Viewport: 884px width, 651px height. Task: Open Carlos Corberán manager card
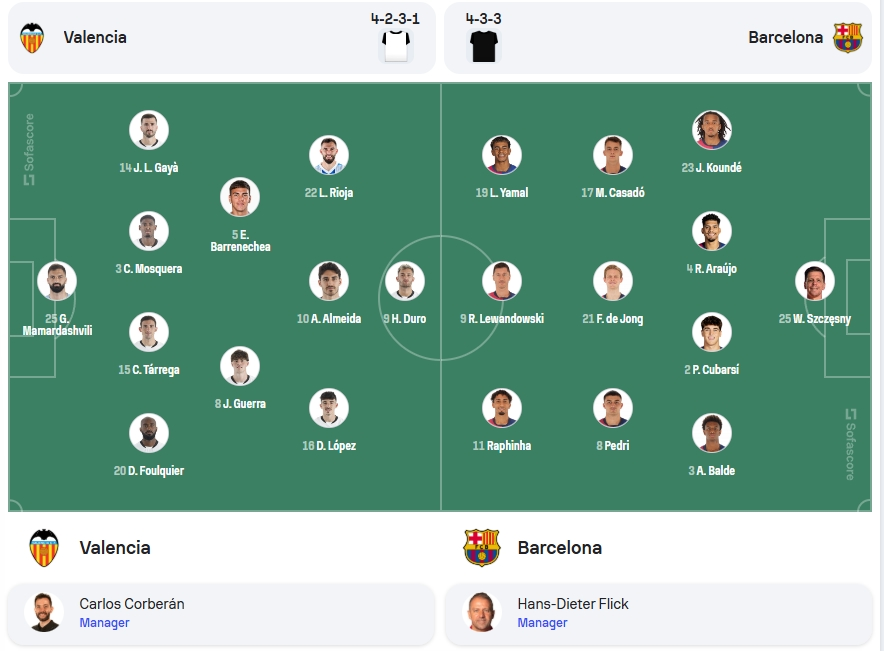coord(221,614)
